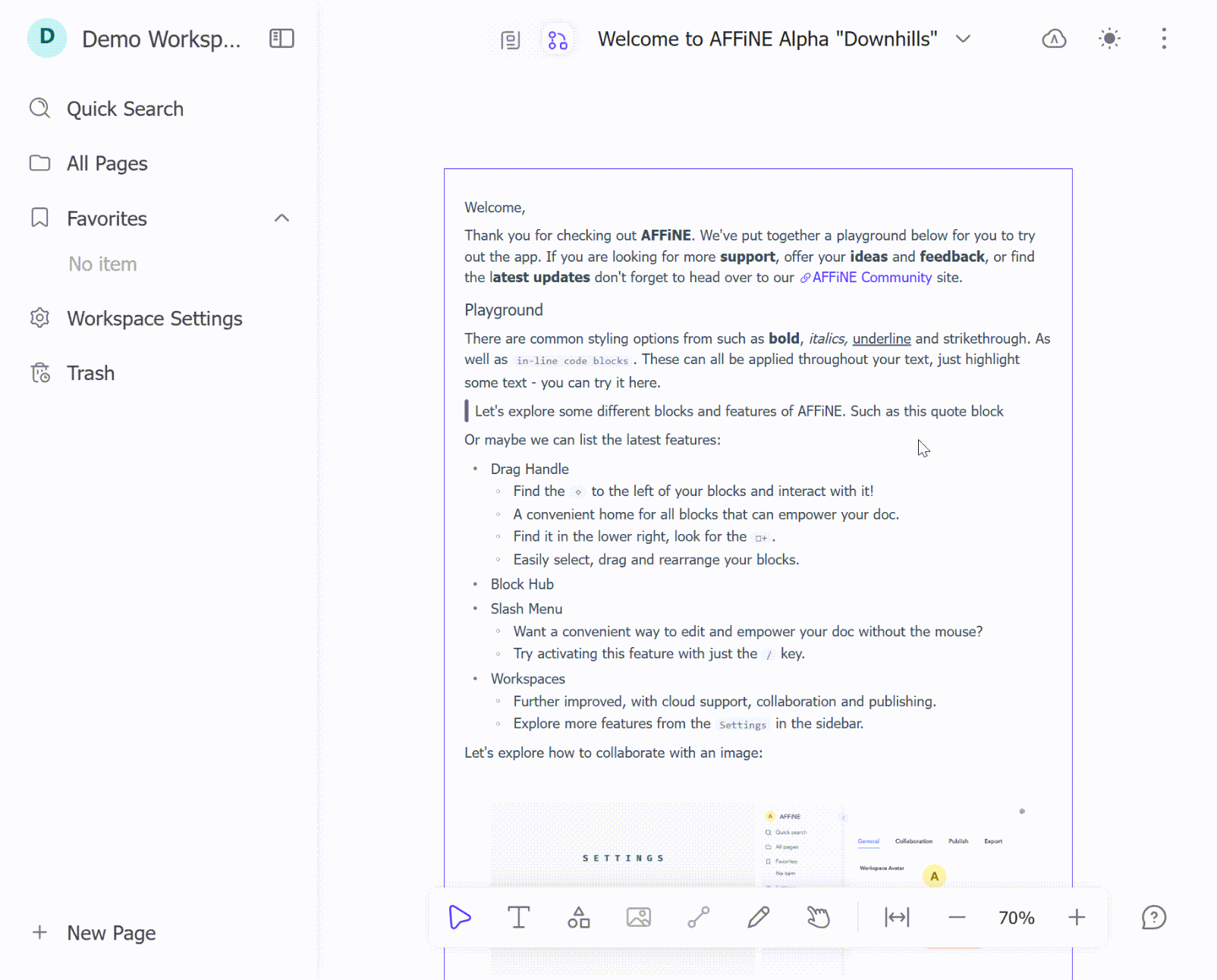Toggle the light/dark theme sun icon
1217x980 pixels.
[1109, 39]
